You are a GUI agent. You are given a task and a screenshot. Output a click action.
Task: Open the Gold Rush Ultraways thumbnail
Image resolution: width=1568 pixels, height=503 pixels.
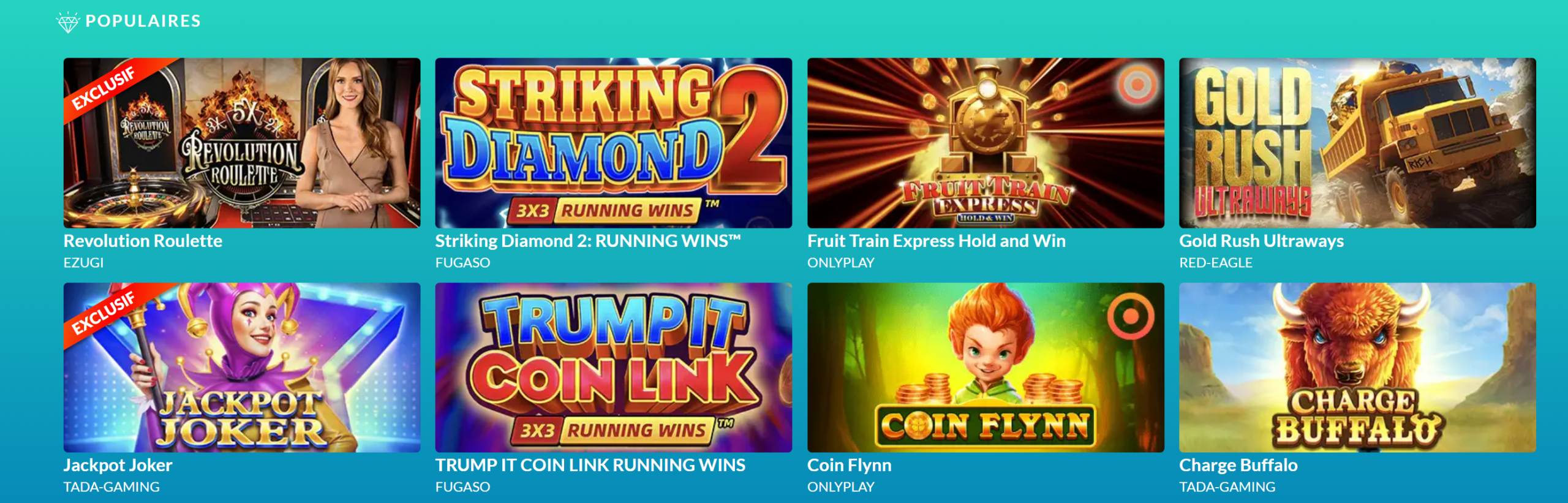pos(1357,143)
